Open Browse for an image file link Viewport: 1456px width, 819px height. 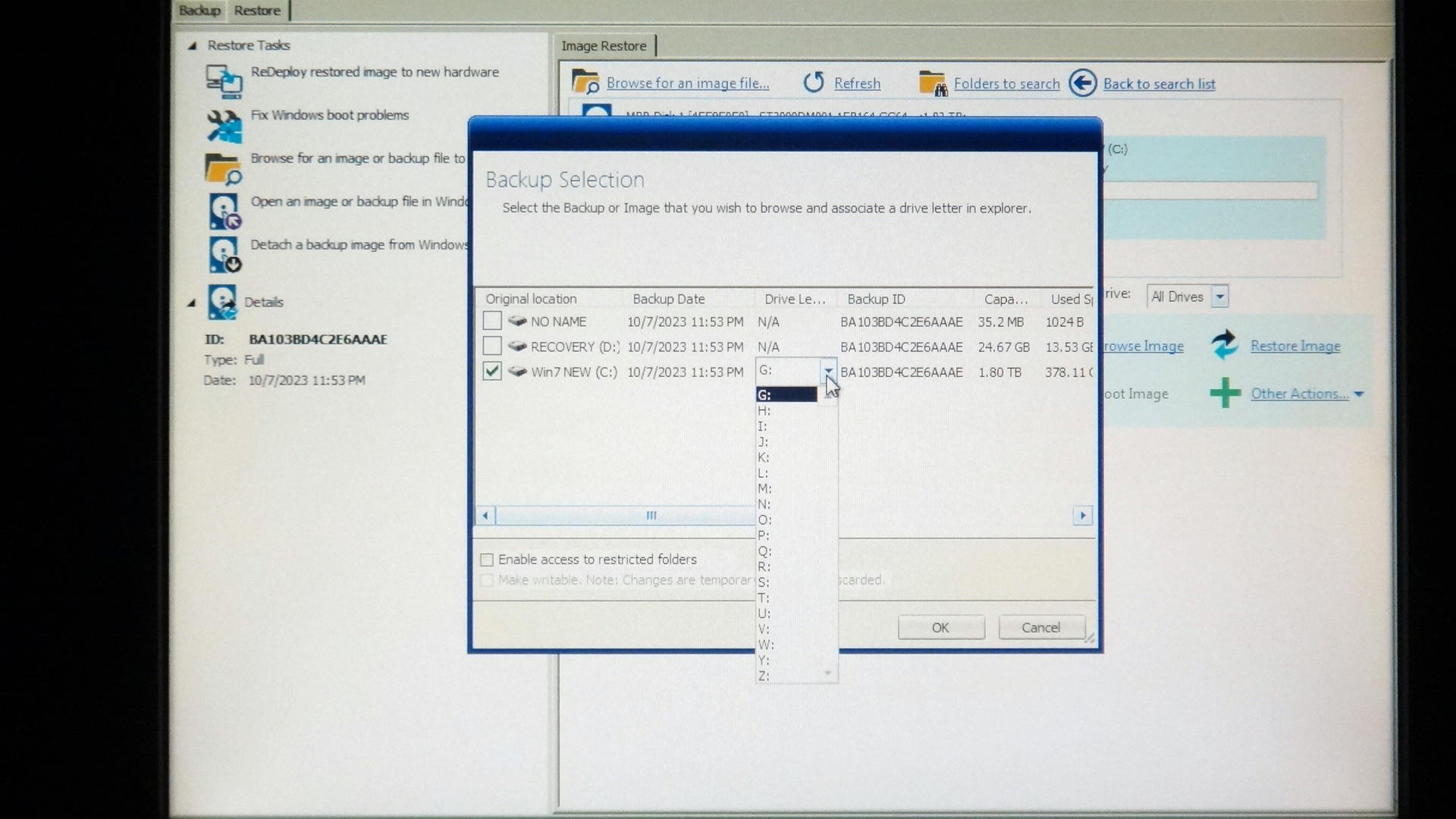688,83
